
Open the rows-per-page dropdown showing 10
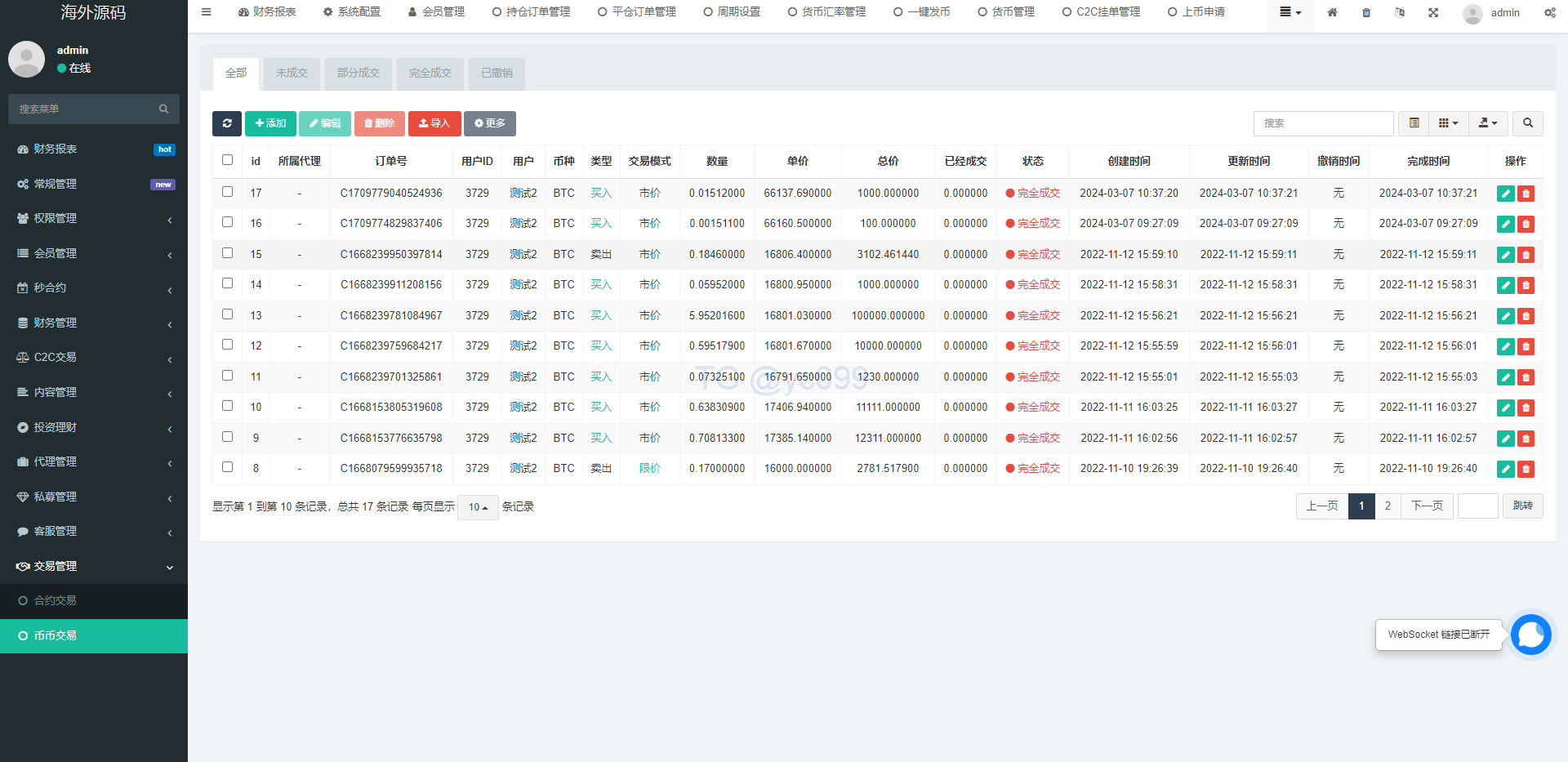pyautogui.click(x=478, y=507)
